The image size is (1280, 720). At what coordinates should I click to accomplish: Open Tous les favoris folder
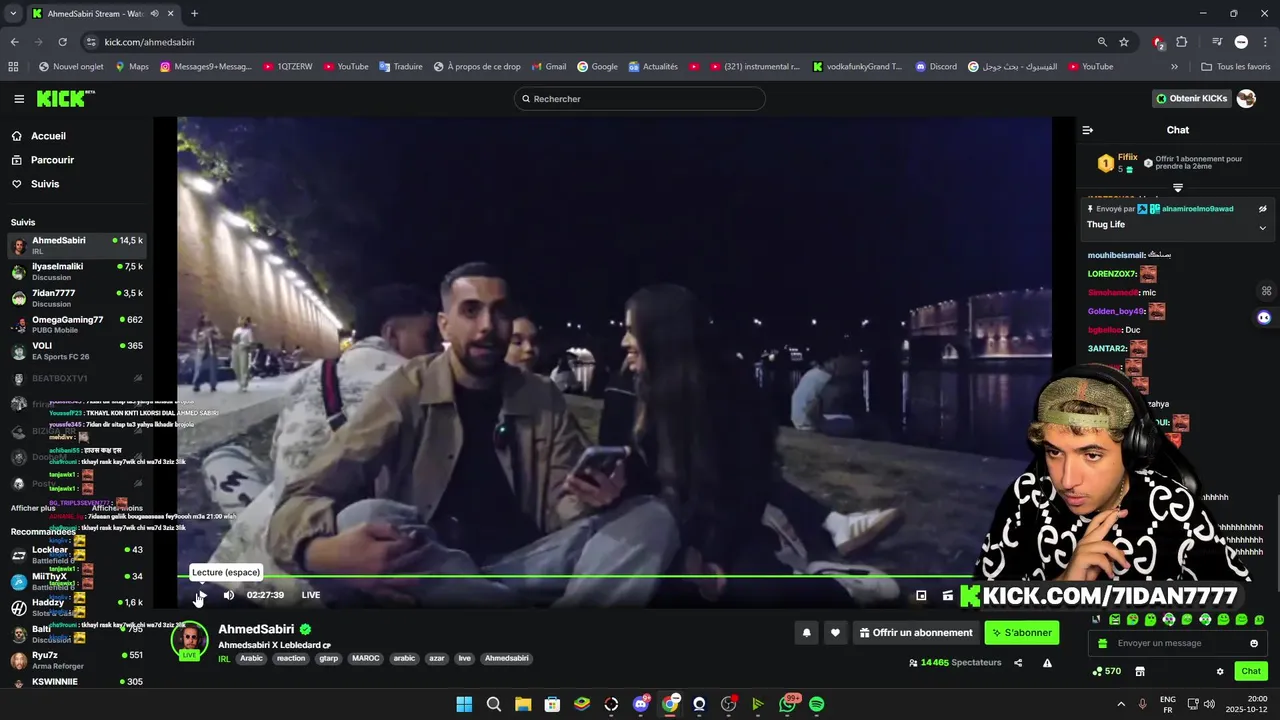(x=1236, y=67)
